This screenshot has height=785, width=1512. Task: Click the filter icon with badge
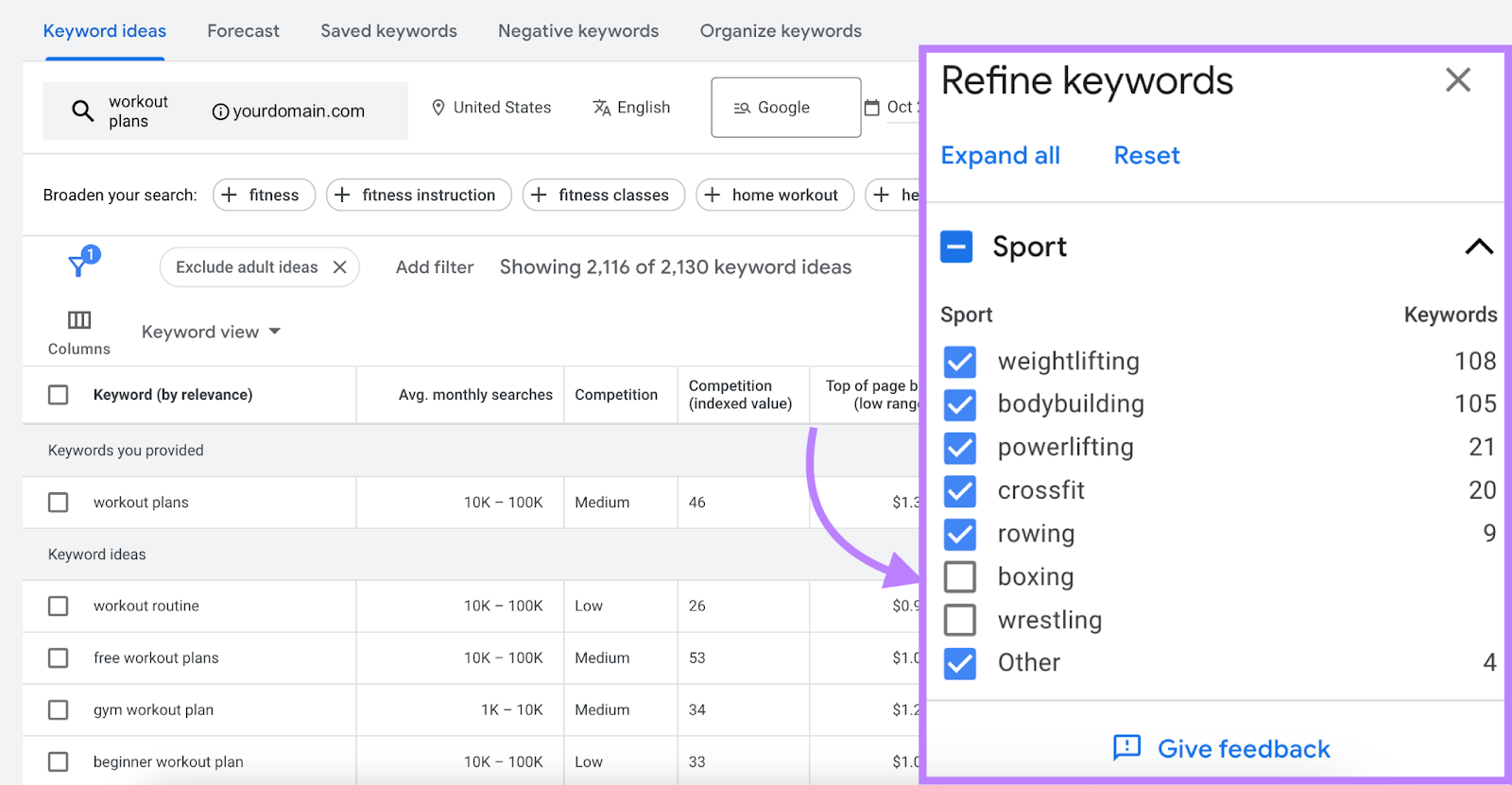click(x=79, y=265)
